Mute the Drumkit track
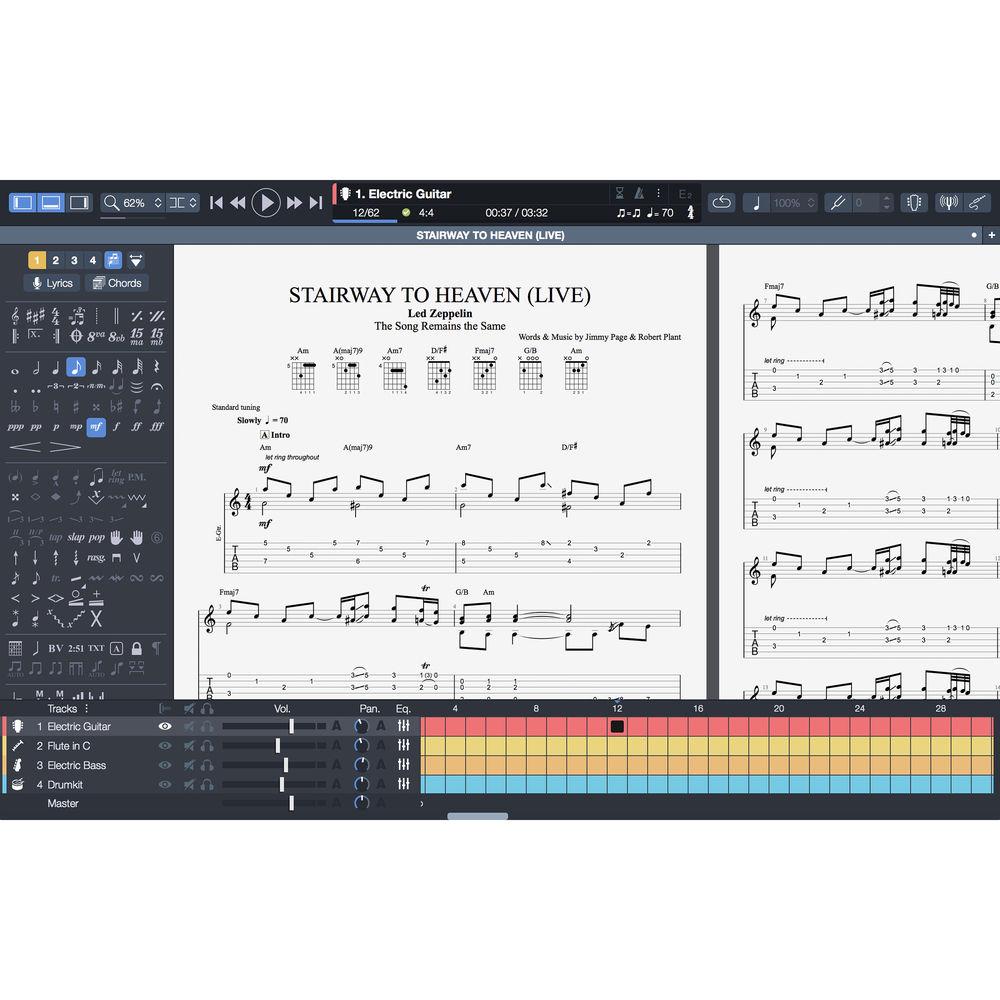 pyautogui.click(x=189, y=783)
